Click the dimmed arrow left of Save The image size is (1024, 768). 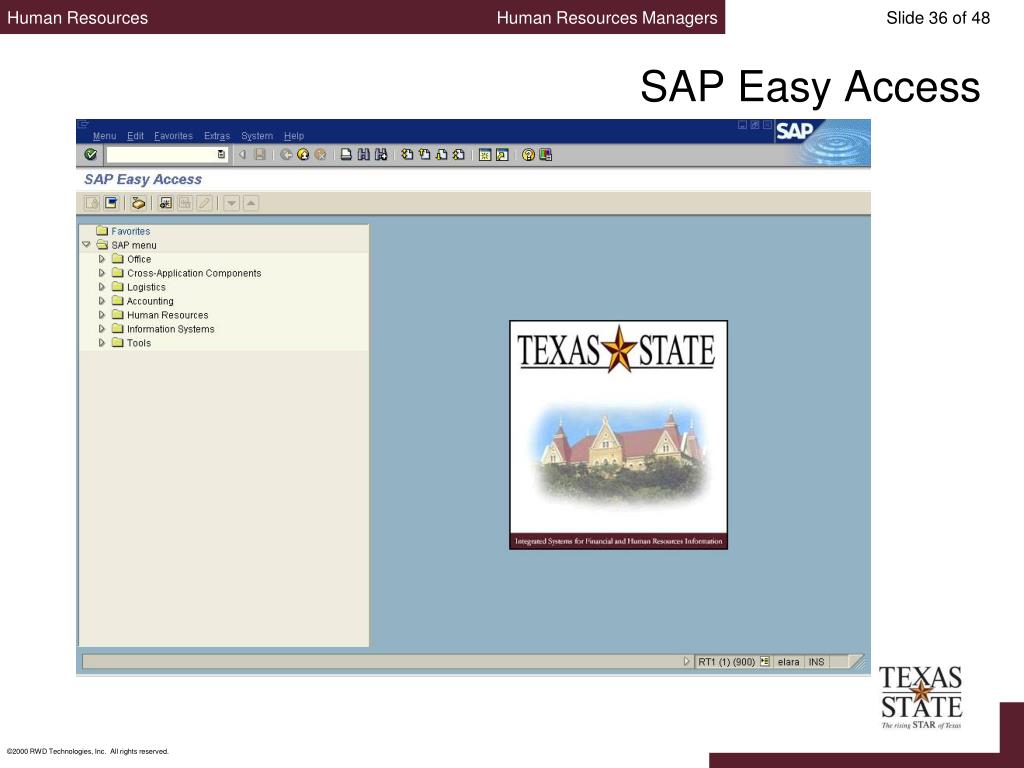coord(242,155)
